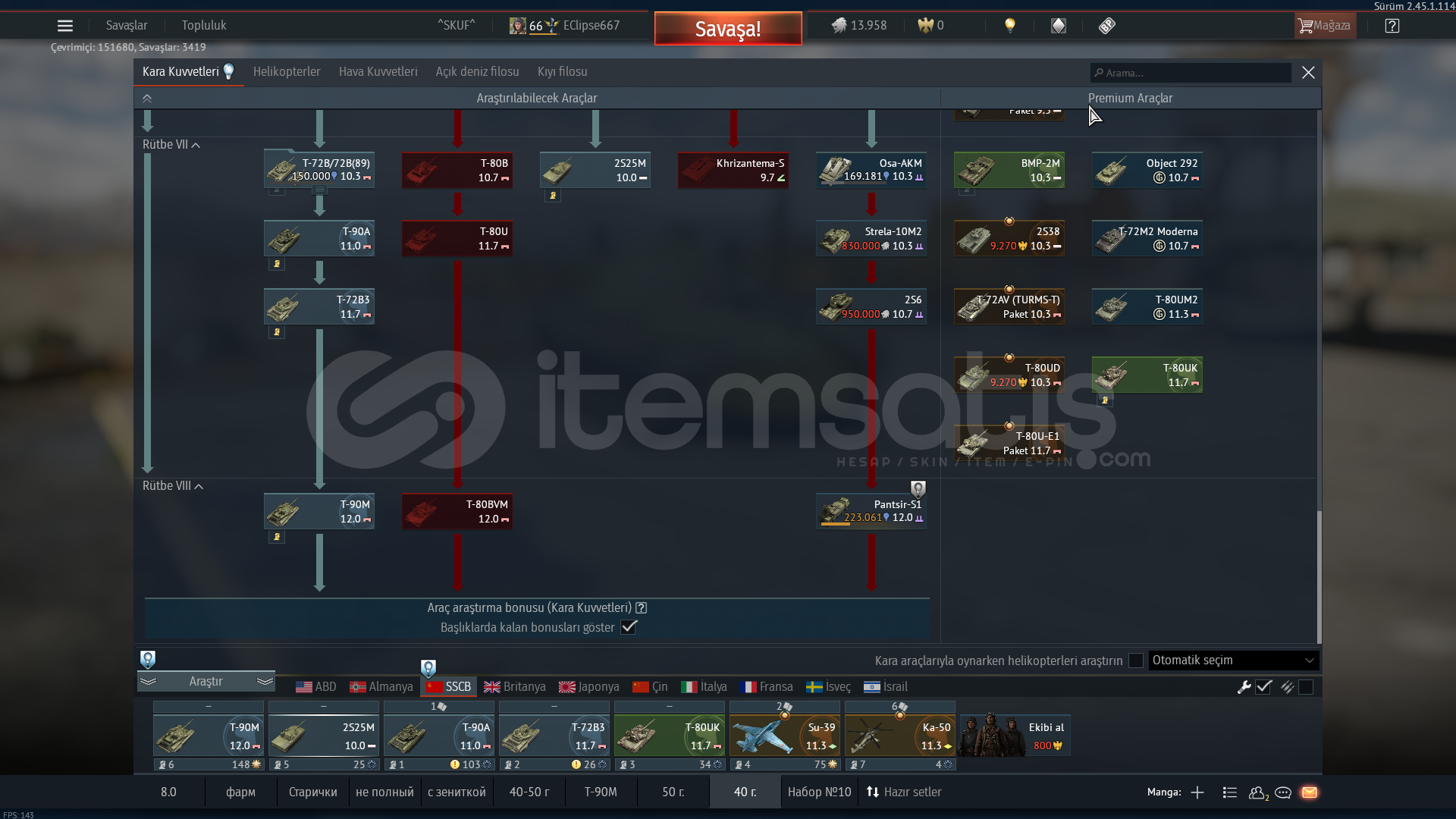1456x819 pixels.
Task: Click the research bonus help icon
Action: pyautogui.click(x=642, y=607)
